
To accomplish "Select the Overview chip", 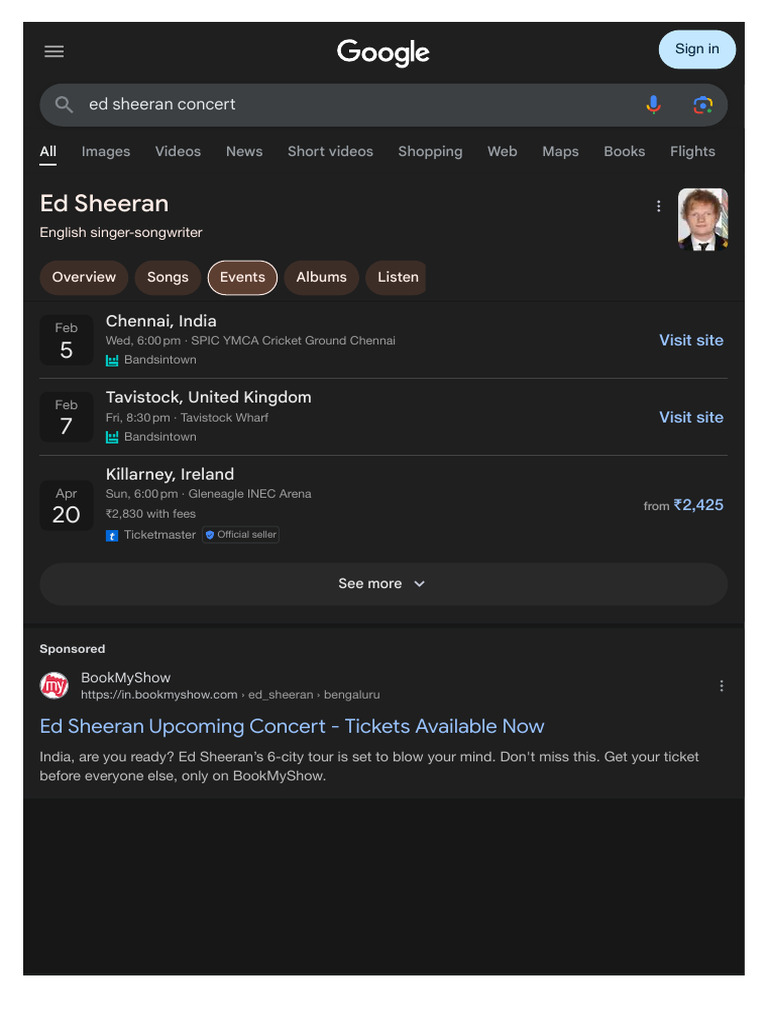I will pyautogui.click(x=84, y=277).
